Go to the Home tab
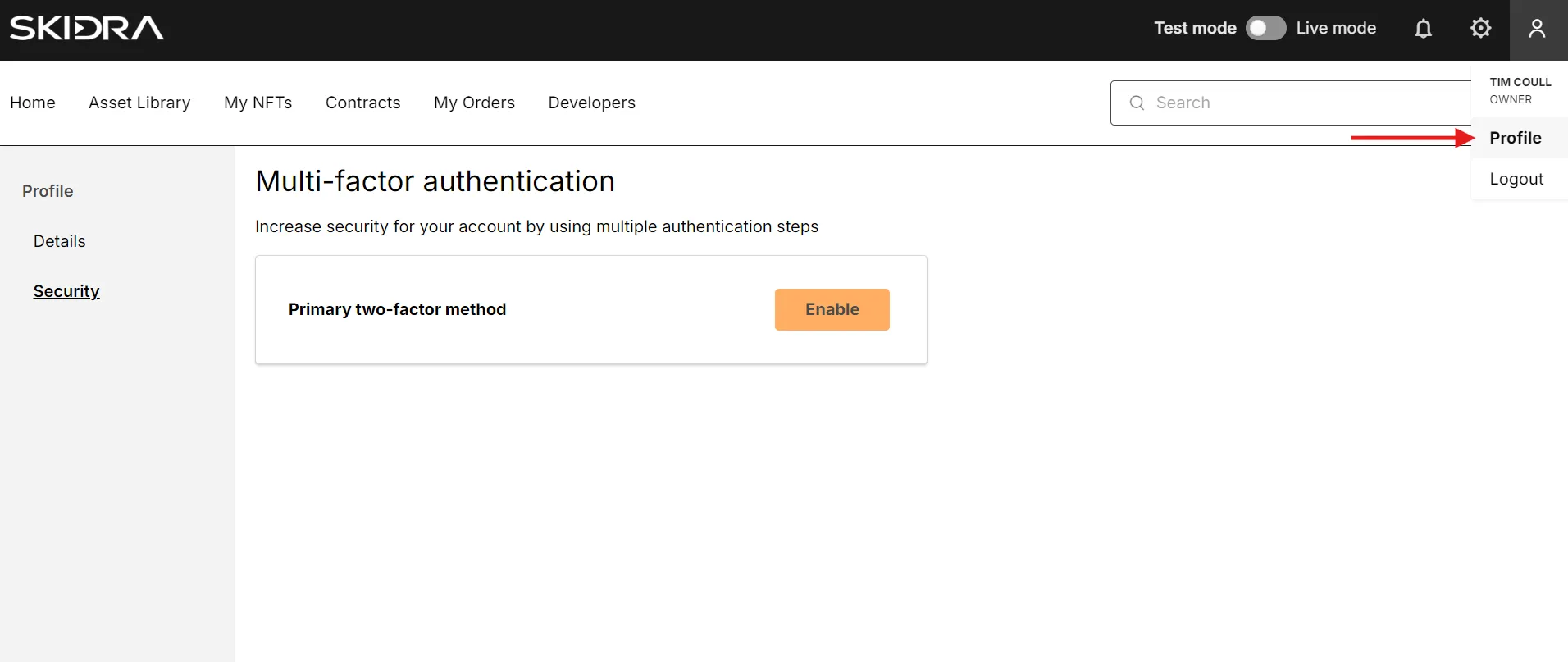 coord(33,103)
